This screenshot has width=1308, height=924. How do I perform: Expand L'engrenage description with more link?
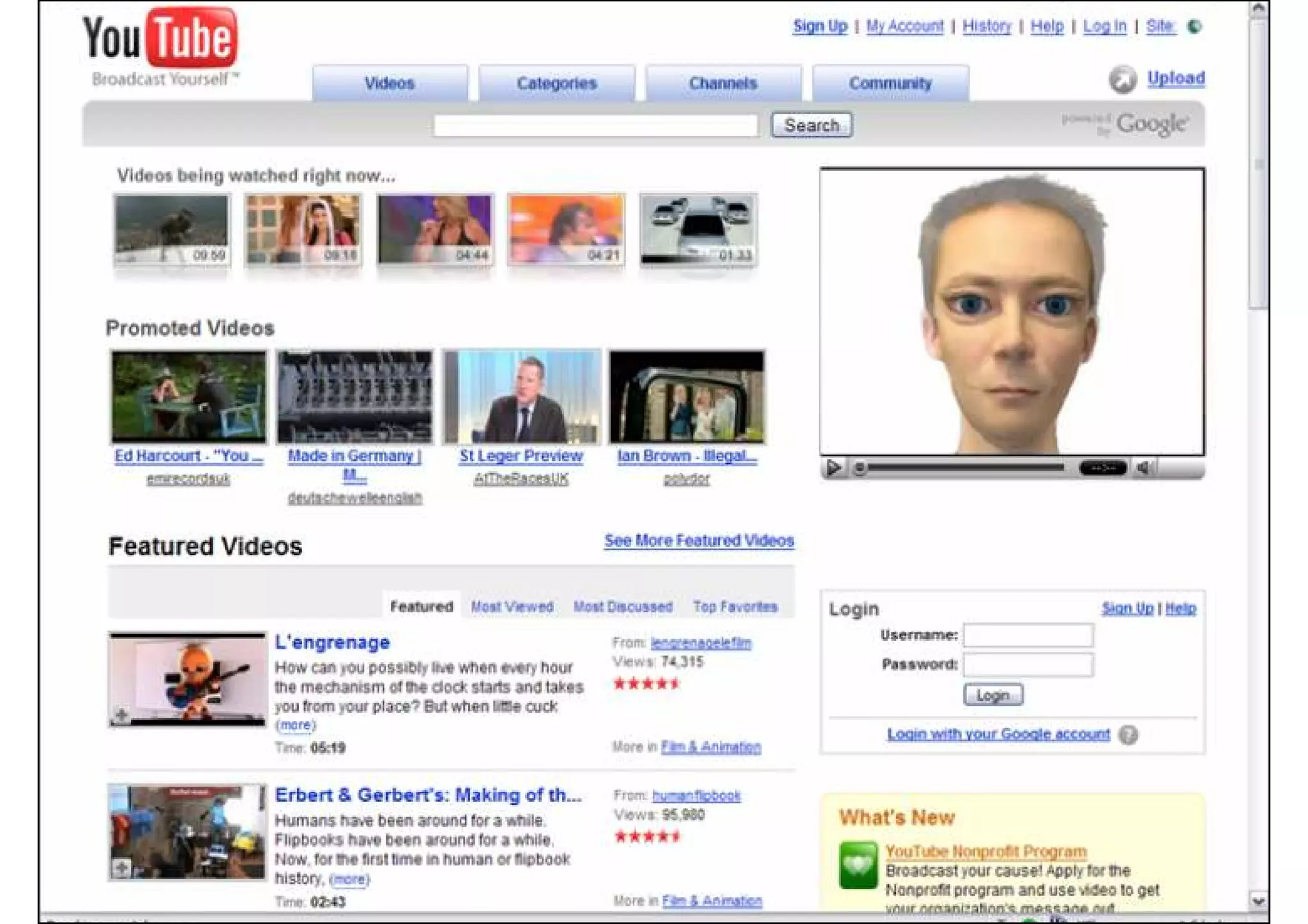point(296,725)
